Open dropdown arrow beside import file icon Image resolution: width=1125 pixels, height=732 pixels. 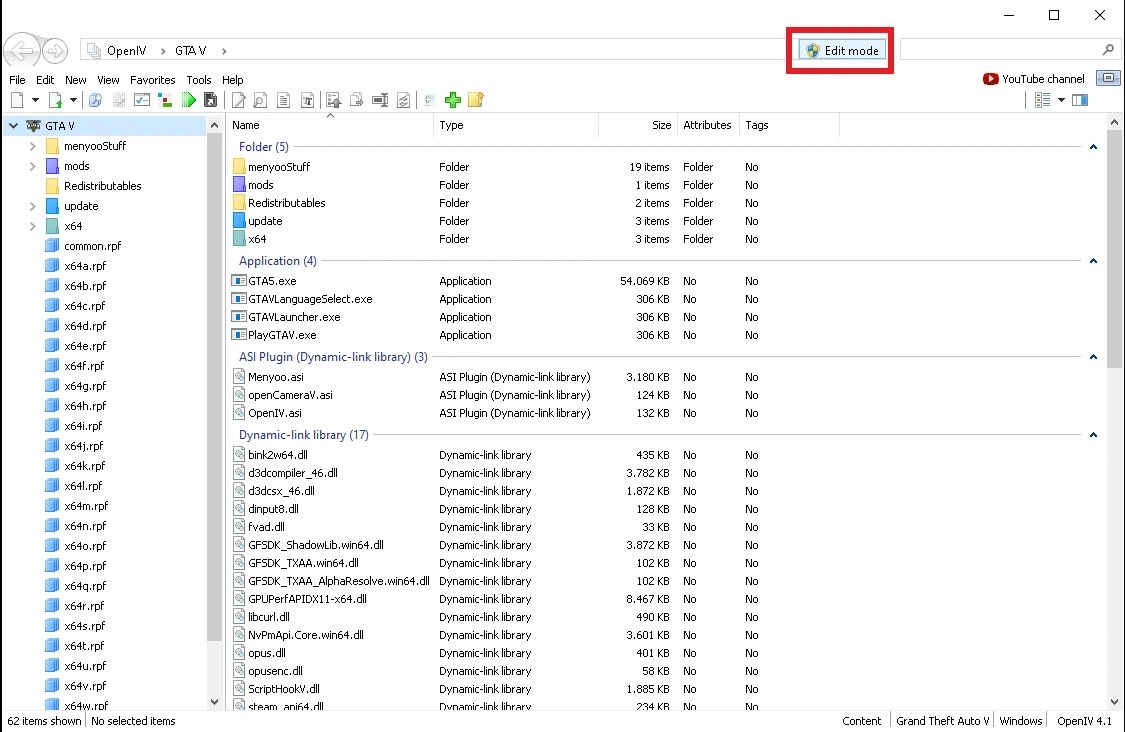tap(73, 100)
